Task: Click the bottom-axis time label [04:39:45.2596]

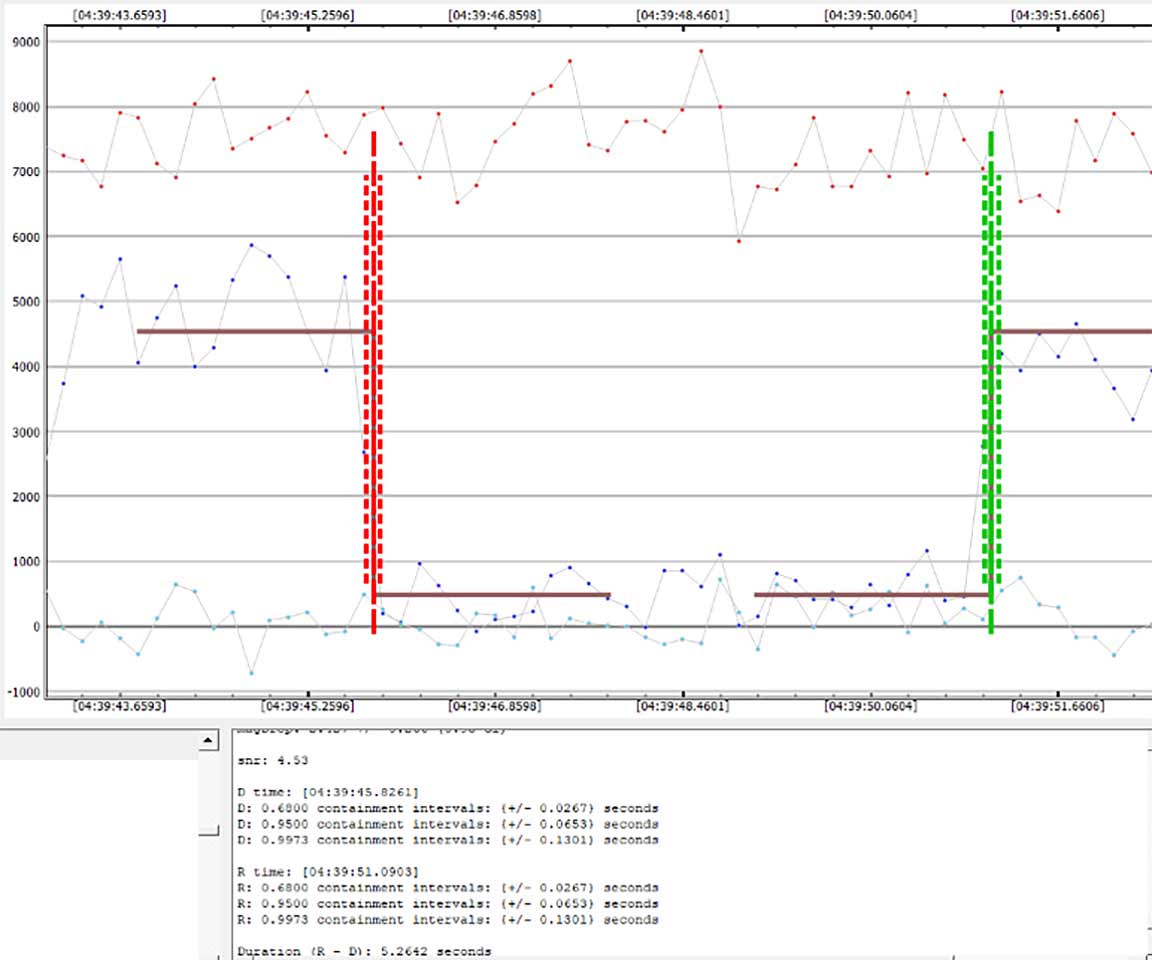Action: coord(307,706)
